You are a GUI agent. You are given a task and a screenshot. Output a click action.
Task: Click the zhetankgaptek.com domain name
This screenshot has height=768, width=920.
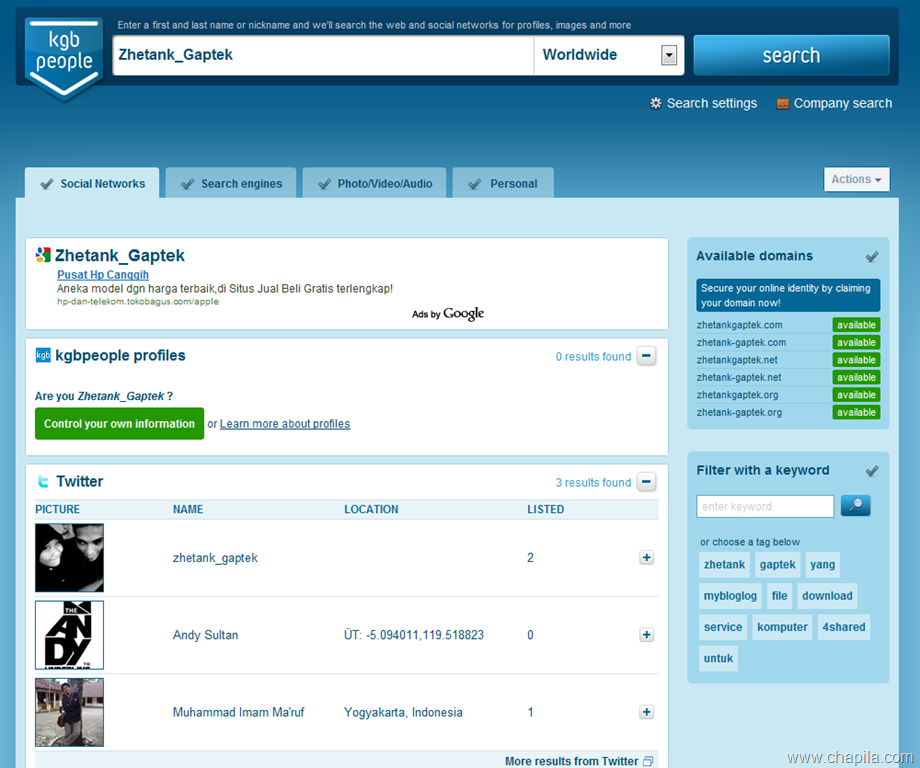point(739,325)
